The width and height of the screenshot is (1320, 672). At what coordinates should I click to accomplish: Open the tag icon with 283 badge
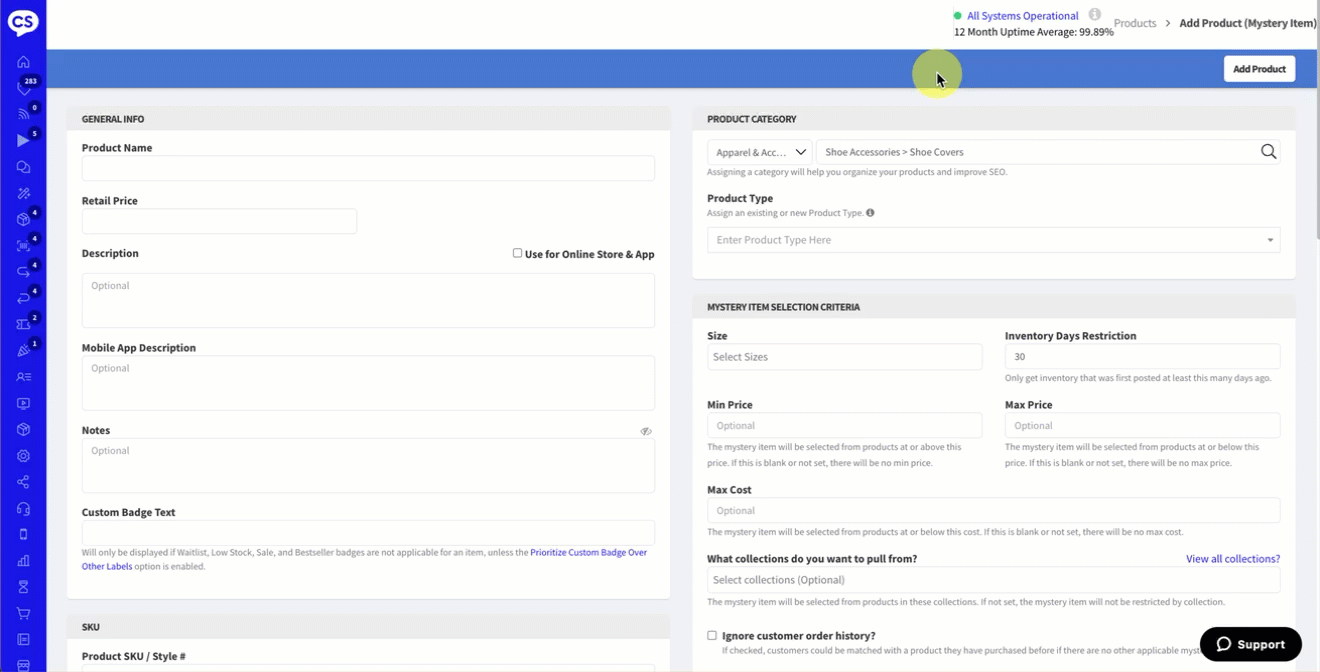[23, 88]
